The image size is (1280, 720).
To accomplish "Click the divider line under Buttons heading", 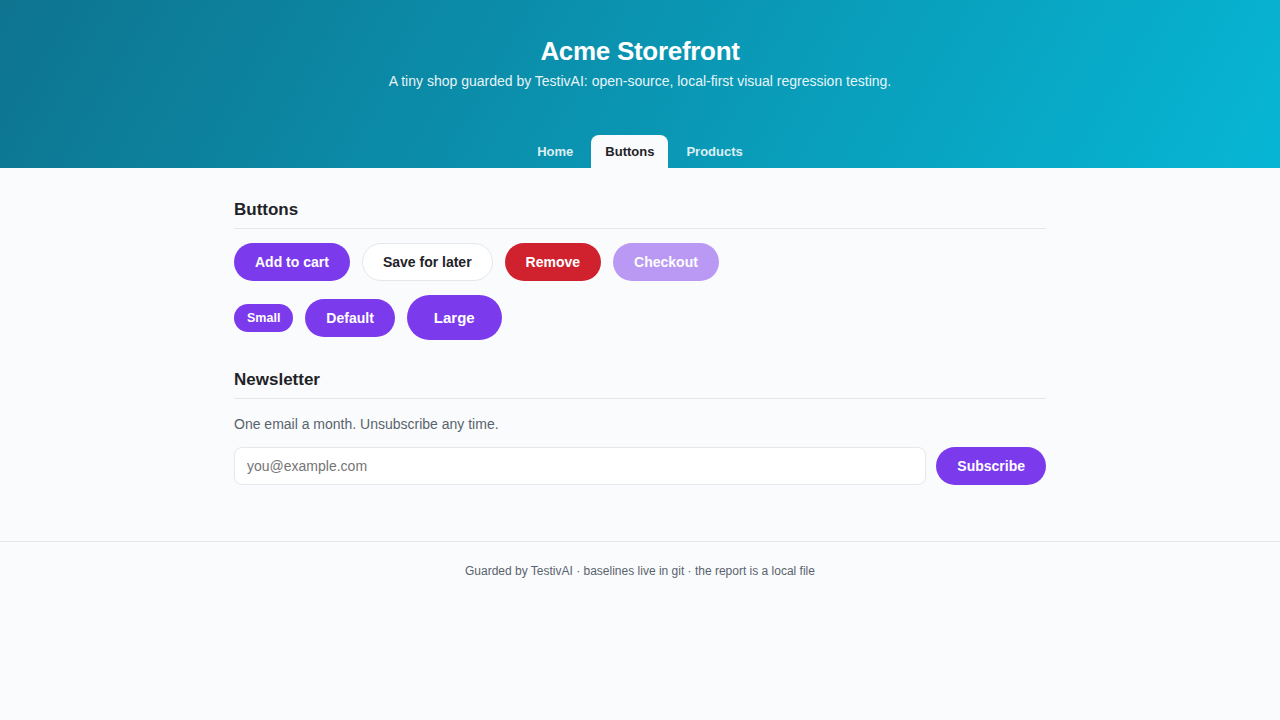I will (640, 228).
